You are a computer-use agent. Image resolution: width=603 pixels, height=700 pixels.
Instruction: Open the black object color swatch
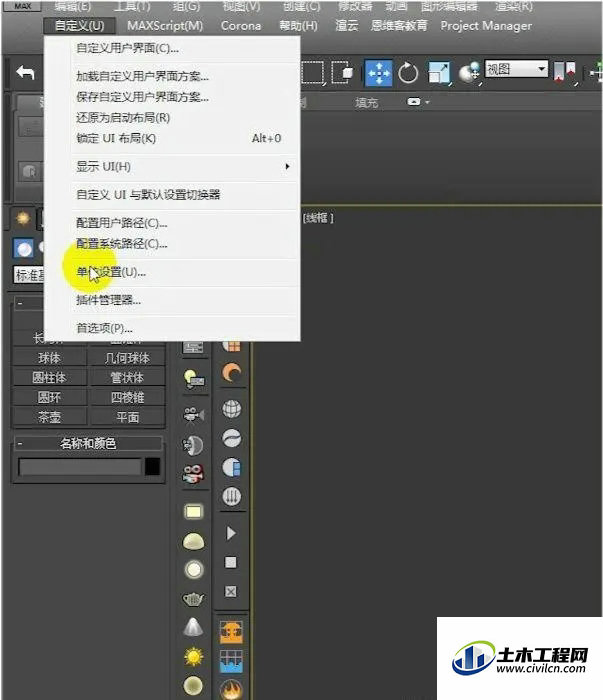point(152,467)
